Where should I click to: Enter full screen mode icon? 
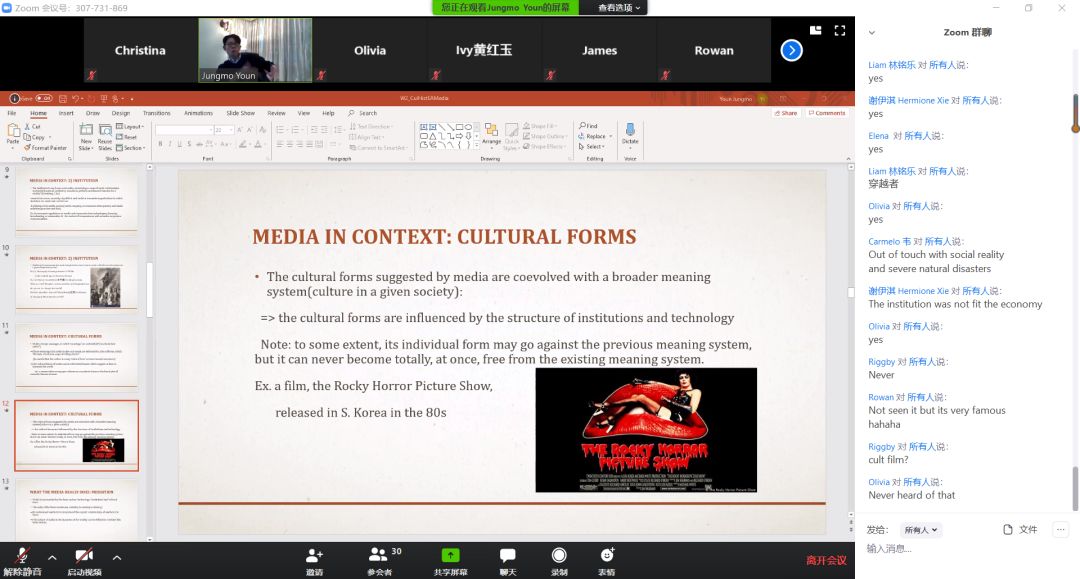point(840,30)
